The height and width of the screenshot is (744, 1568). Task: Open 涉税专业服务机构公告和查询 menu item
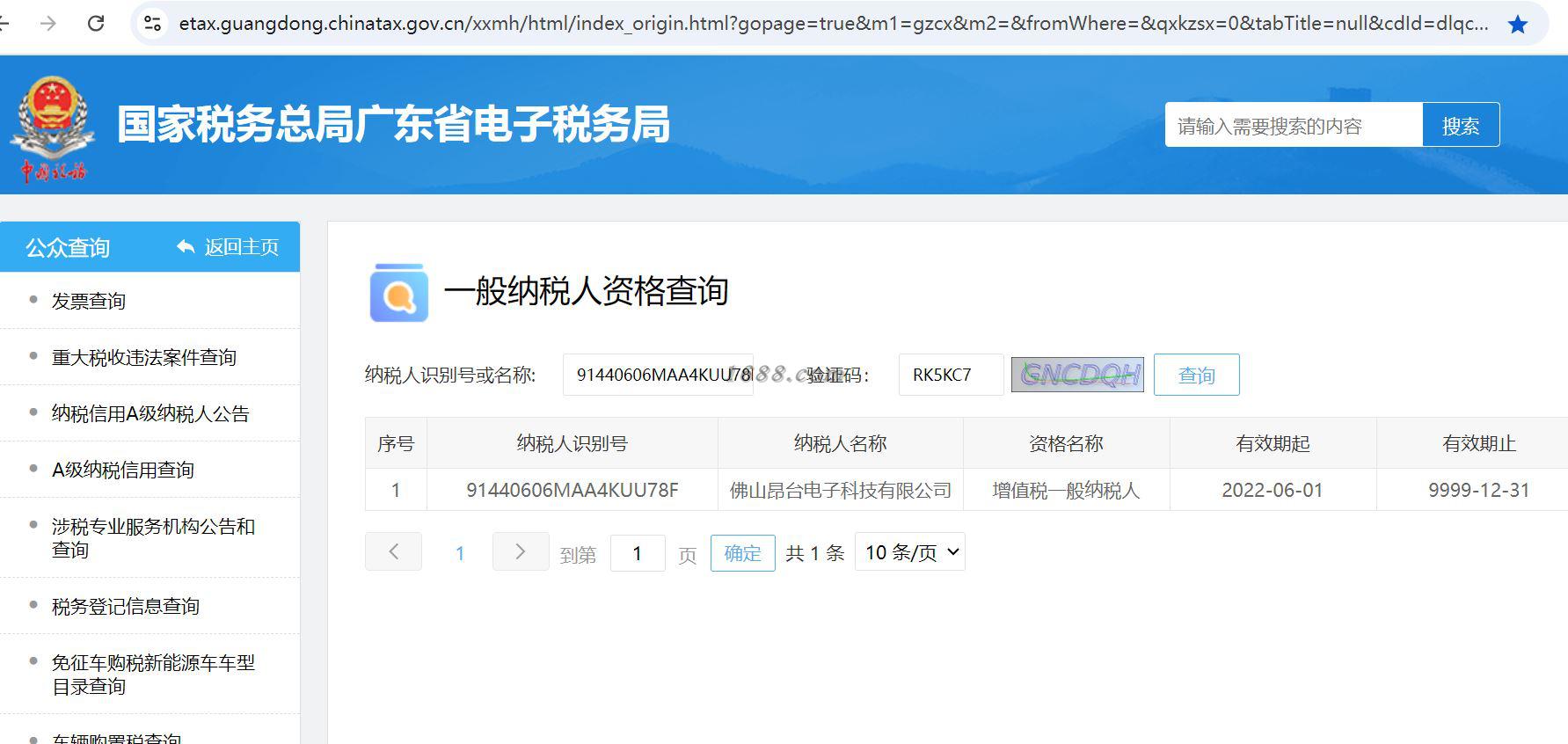(153, 537)
